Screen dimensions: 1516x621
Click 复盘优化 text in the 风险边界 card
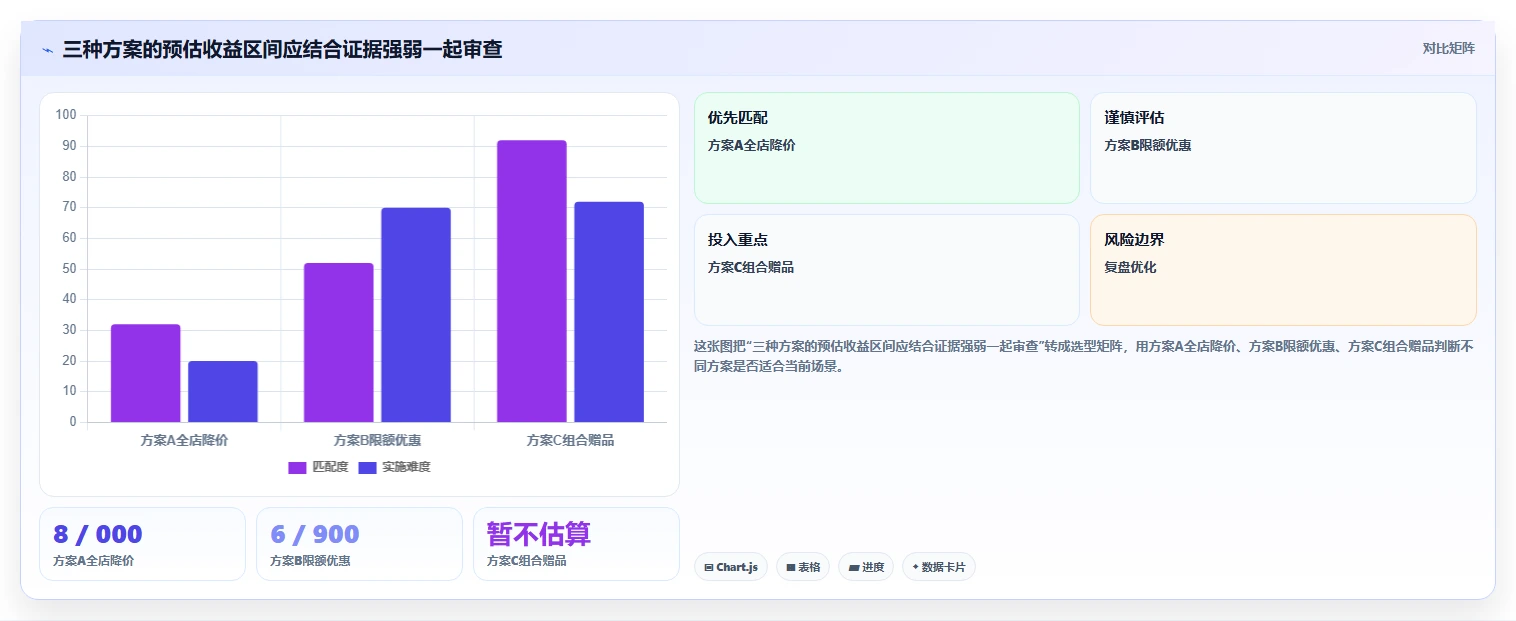click(x=1130, y=267)
